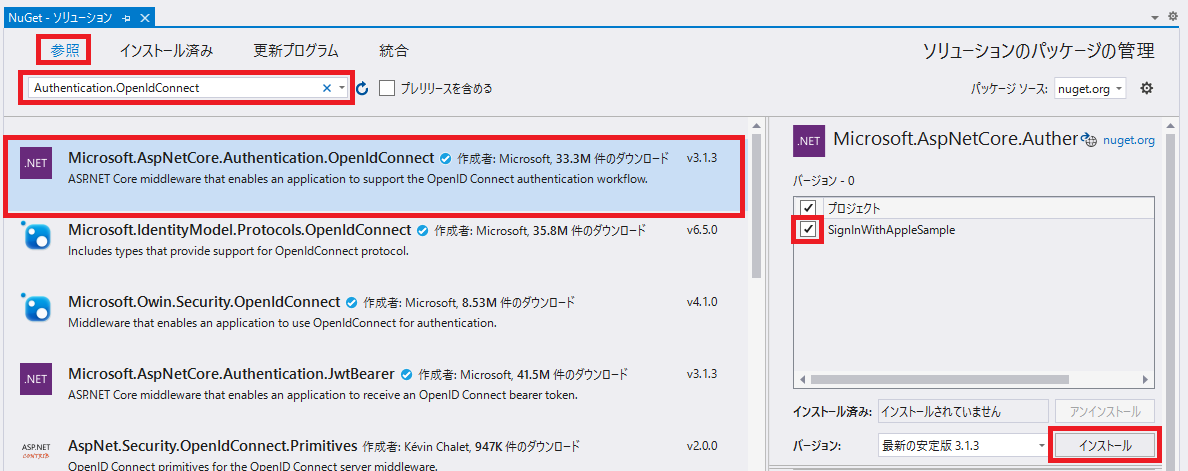Click the インストールされていません installed field

(x=963, y=412)
